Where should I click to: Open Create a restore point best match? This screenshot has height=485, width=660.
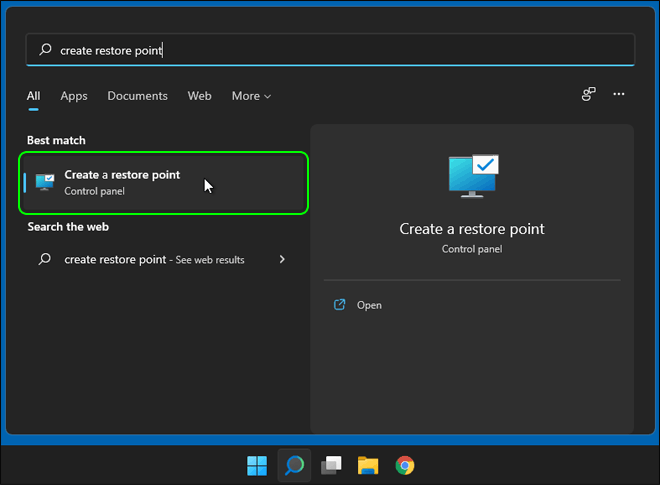[x=164, y=183]
